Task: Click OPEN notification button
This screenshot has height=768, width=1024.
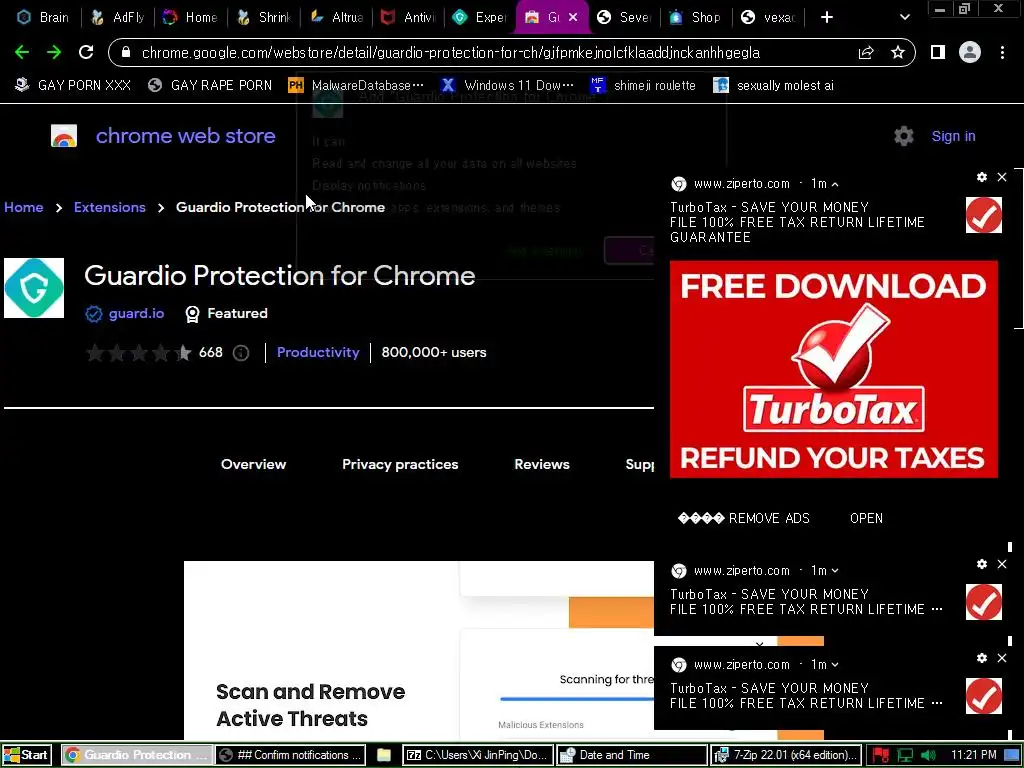Action: tap(866, 519)
